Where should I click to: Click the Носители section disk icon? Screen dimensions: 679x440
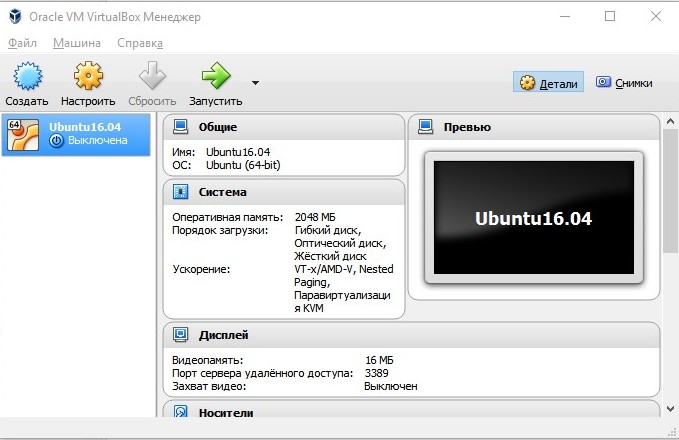pos(181,411)
